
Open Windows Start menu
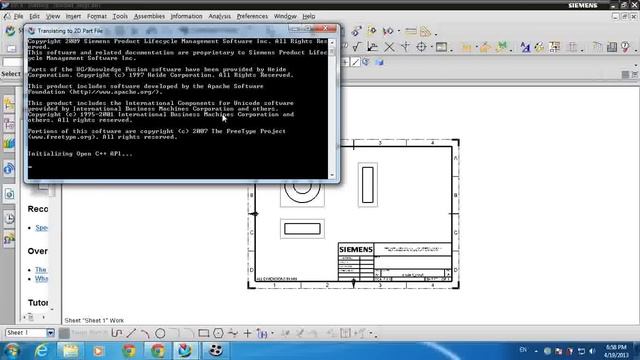12,351
